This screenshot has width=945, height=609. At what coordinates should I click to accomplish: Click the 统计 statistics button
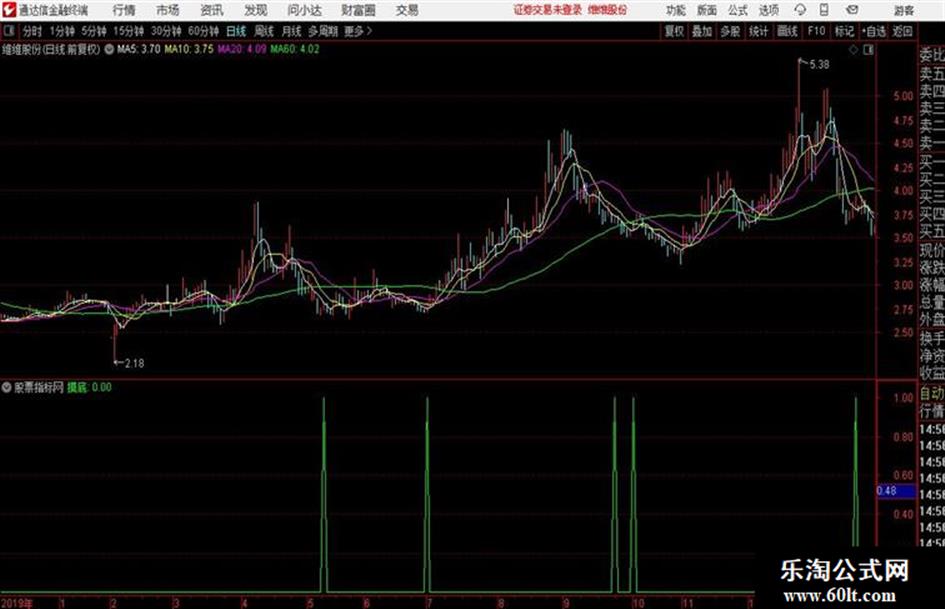758,31
